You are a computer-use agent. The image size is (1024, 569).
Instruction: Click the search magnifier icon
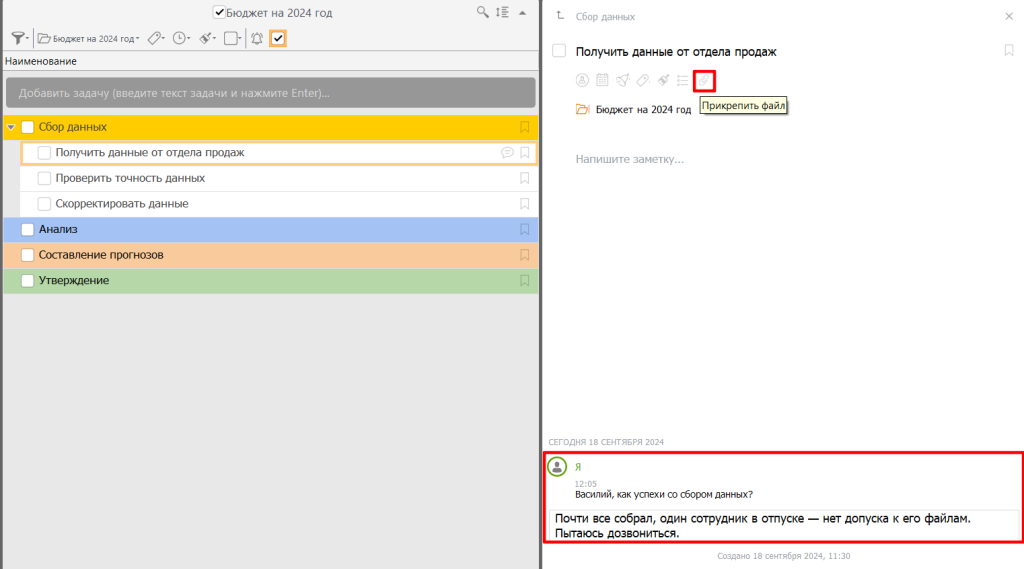tap(483, 12)
